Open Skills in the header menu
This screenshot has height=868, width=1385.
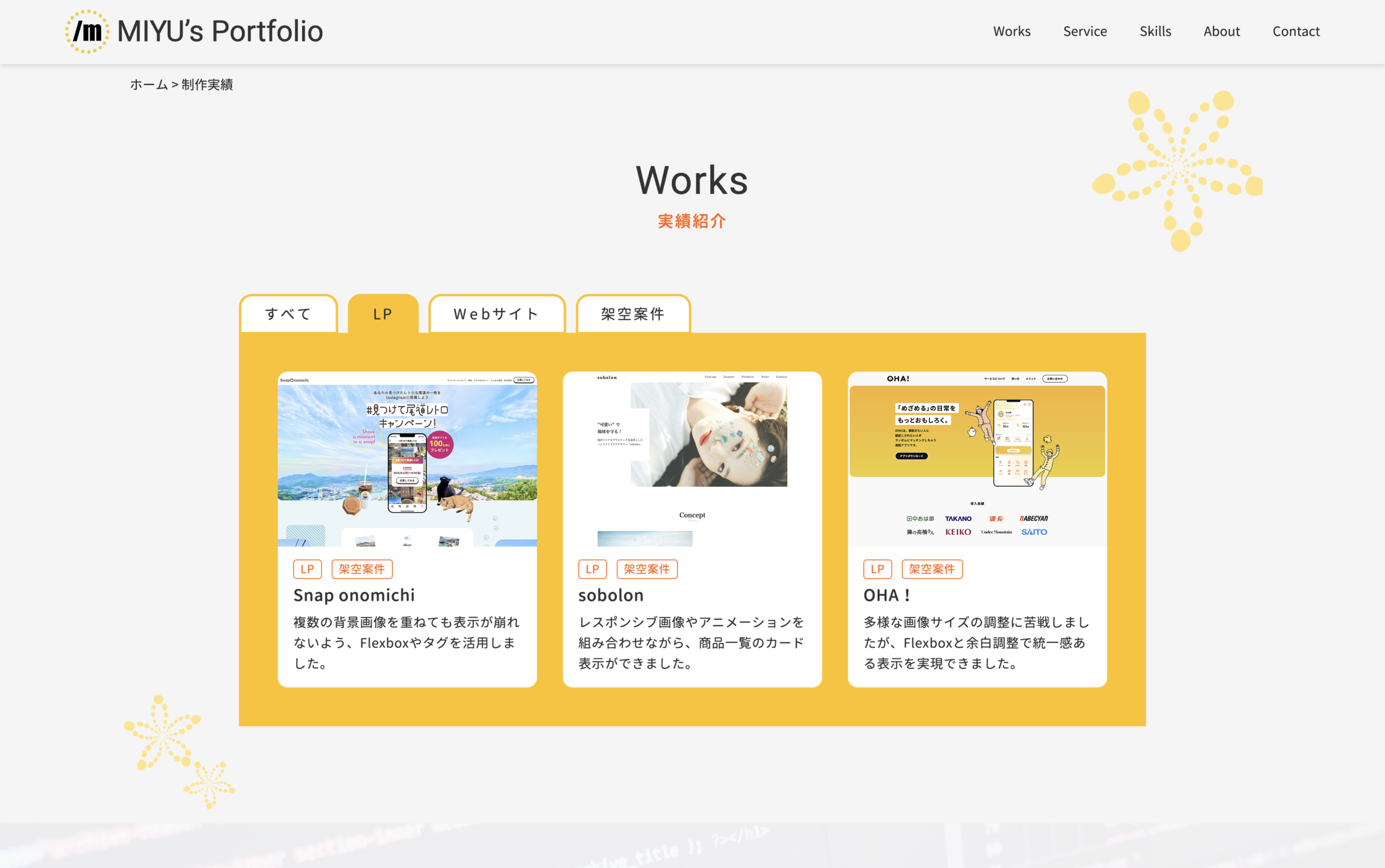pos(1155,31)
